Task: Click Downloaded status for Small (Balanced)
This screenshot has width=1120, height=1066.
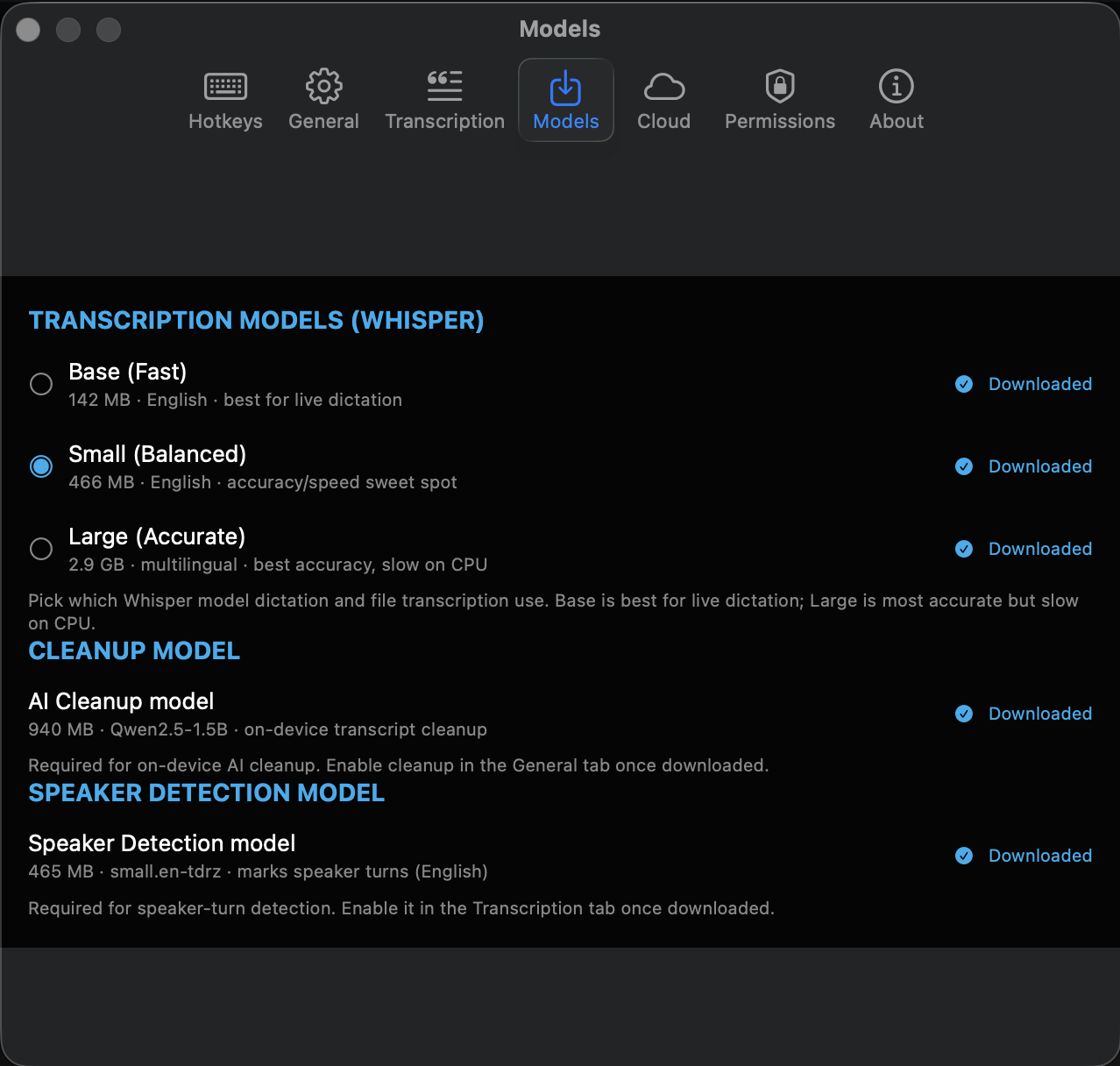Action: coord(1040,466)
